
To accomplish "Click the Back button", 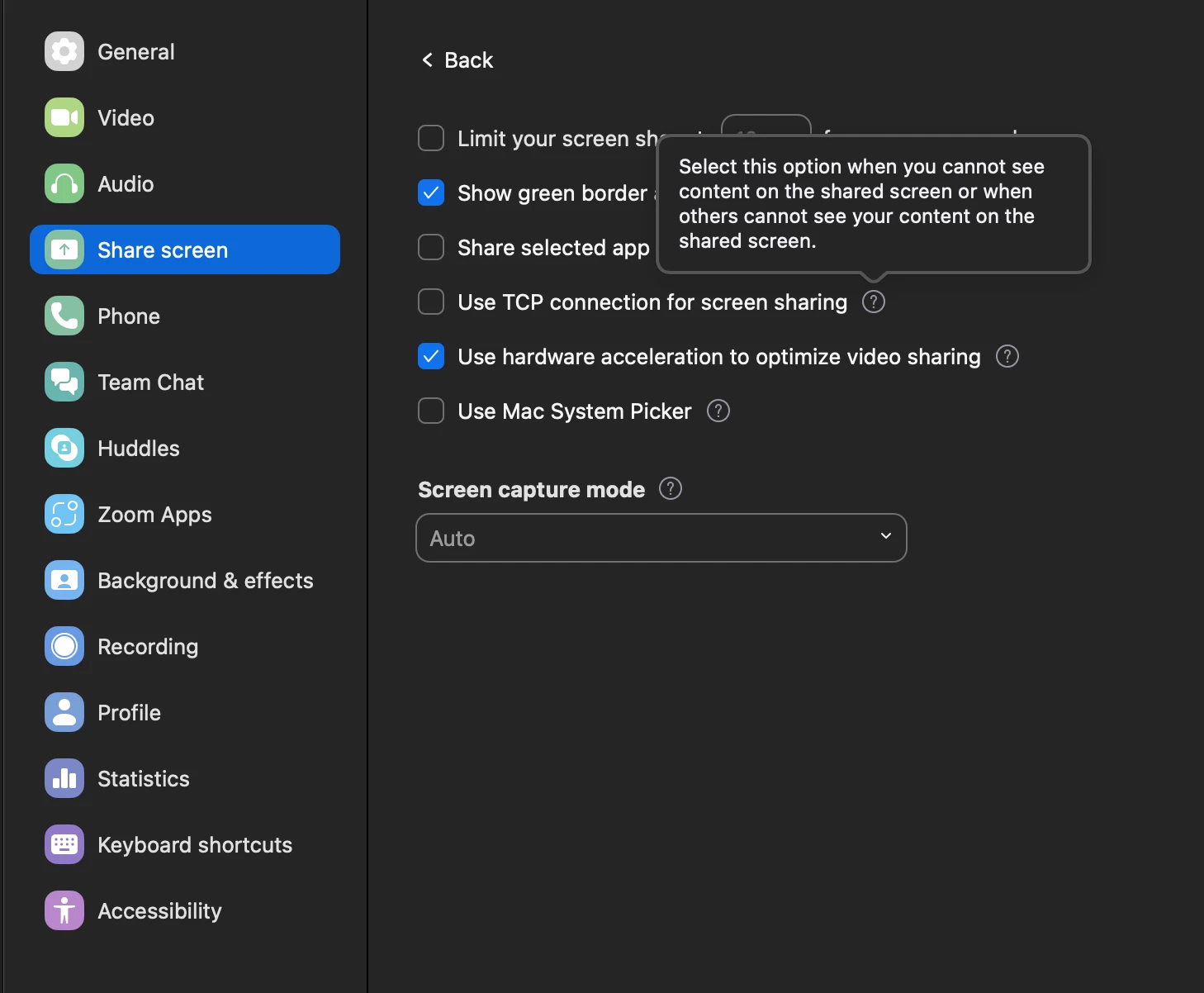I will 457,60.
